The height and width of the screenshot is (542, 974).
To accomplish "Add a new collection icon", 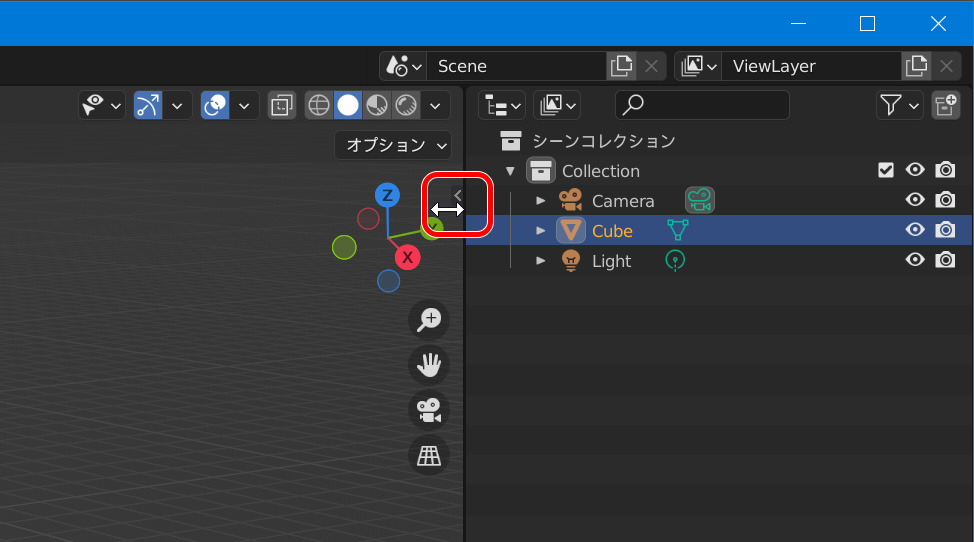I will 945,106.
